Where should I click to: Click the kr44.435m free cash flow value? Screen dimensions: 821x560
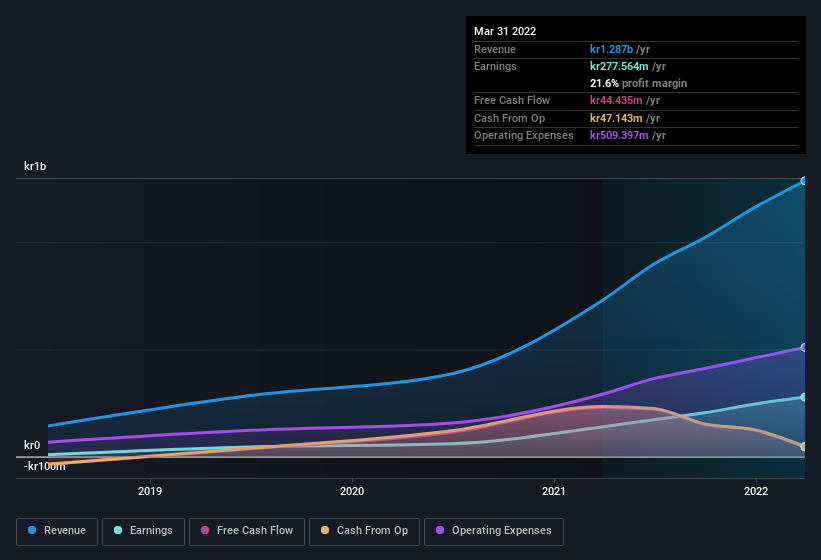point(616,100)
